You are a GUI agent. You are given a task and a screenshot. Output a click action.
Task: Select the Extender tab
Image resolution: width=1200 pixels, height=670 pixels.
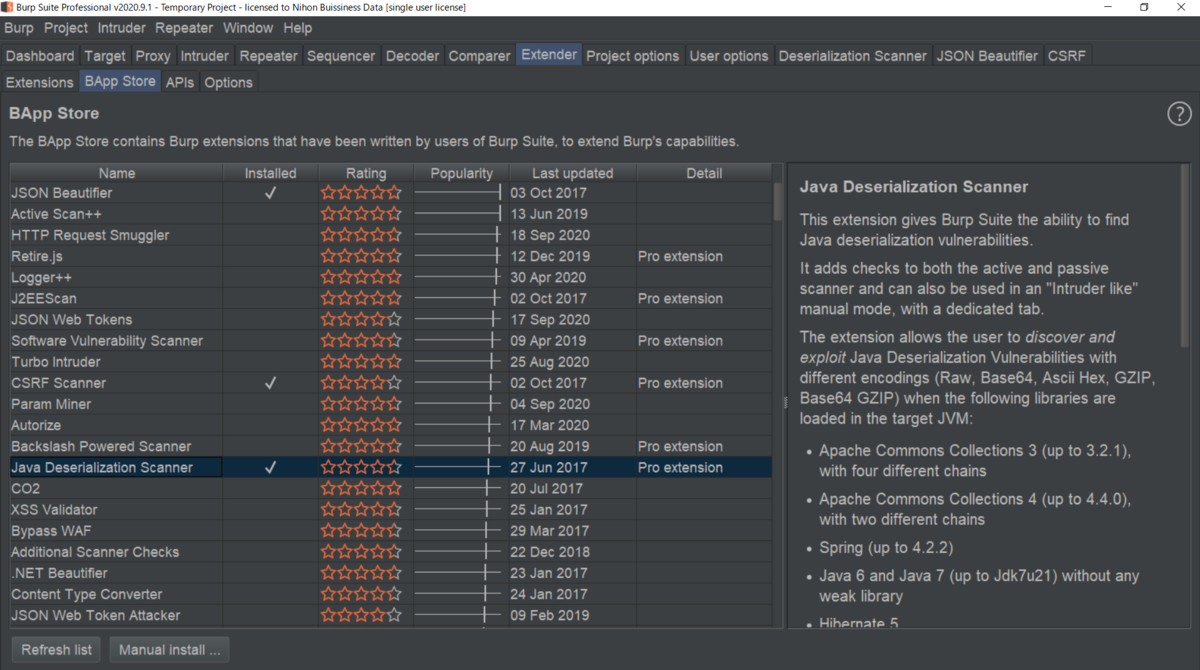click(x=549, y=55)
